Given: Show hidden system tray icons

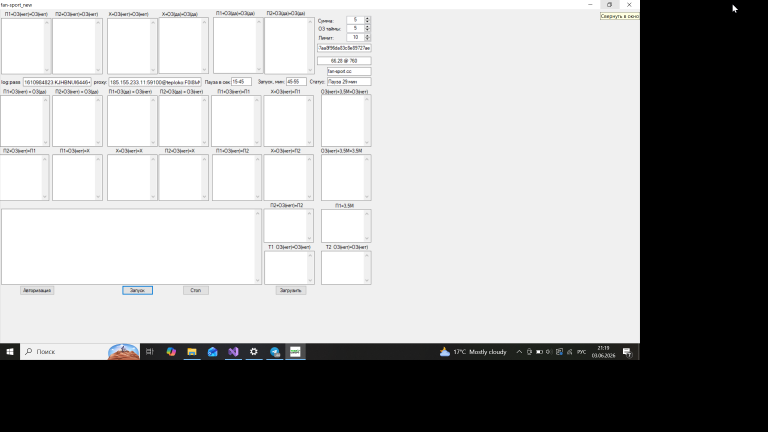Looking at the screenshot, I should tap(519, 352).
